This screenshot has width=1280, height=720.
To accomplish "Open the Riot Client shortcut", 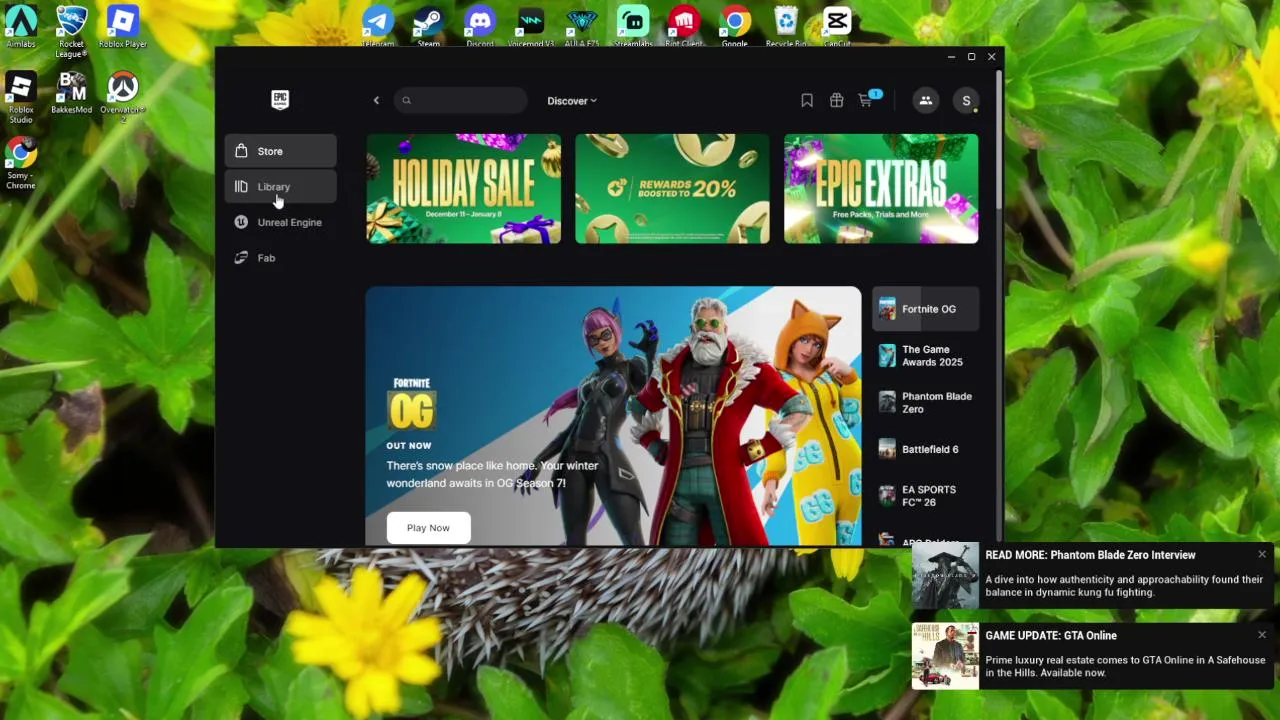I will click(684, 26).
